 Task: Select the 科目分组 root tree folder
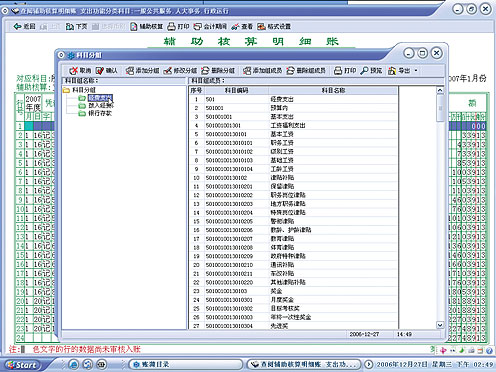point(80,90)
